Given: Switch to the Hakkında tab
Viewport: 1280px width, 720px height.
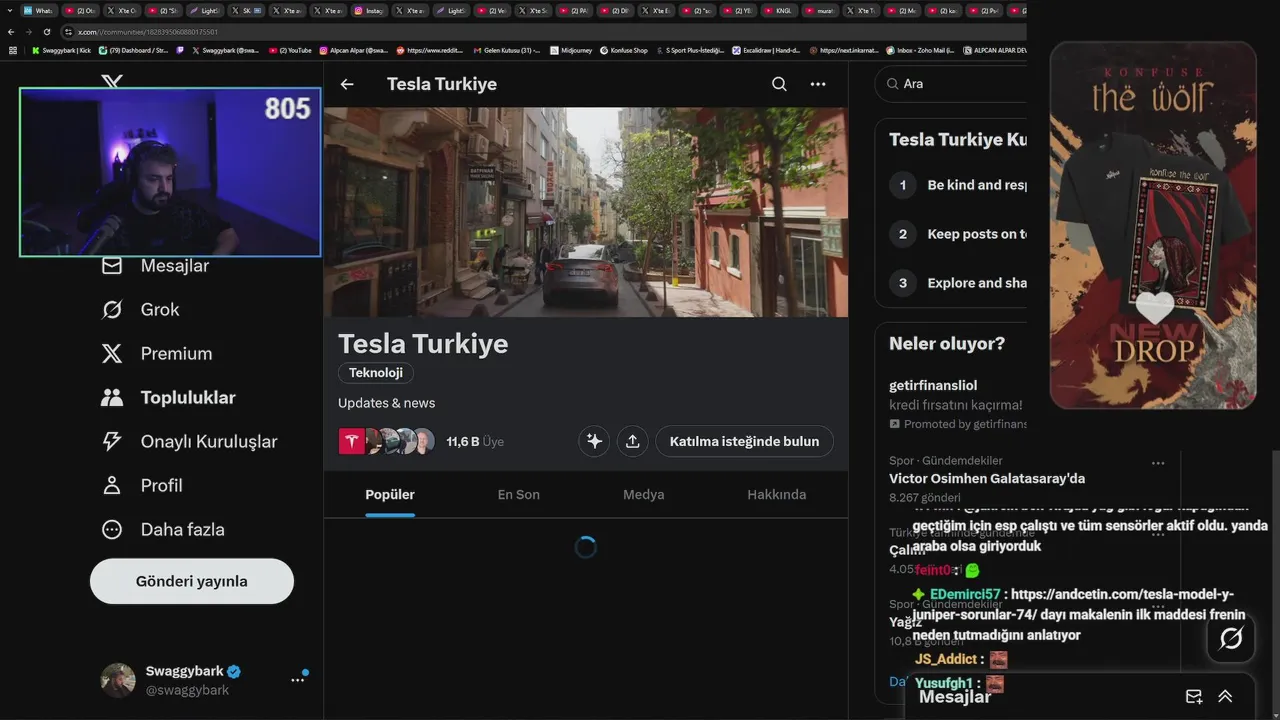Looking at the screenshot, I should pos(777,494).
